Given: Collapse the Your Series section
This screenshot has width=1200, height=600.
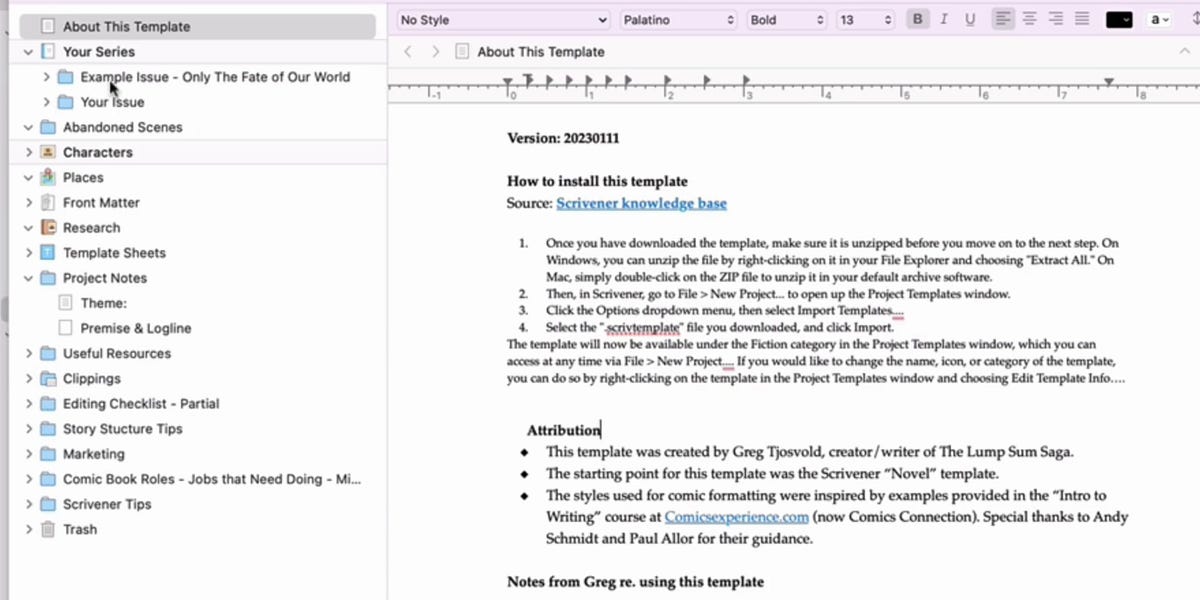Looking at the screenshot, I should [27, 51].
